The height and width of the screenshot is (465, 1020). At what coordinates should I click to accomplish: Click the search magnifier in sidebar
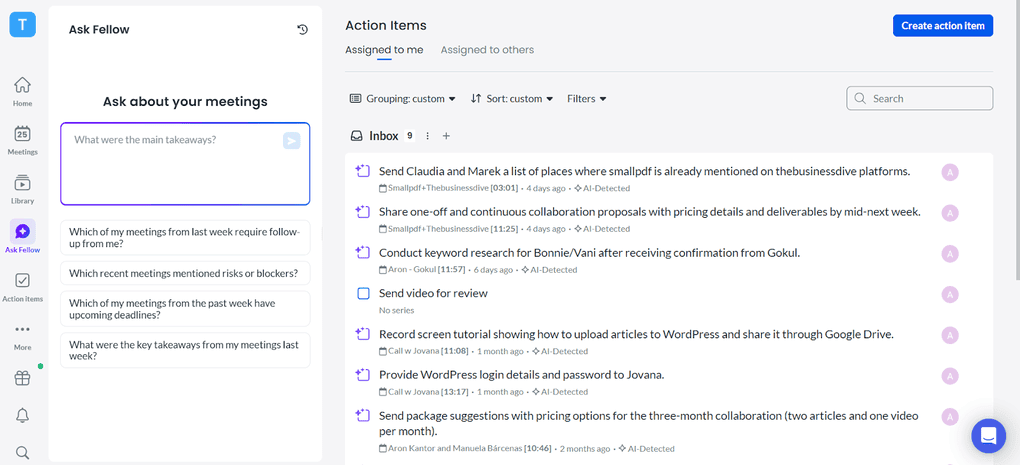click(22, 452)
